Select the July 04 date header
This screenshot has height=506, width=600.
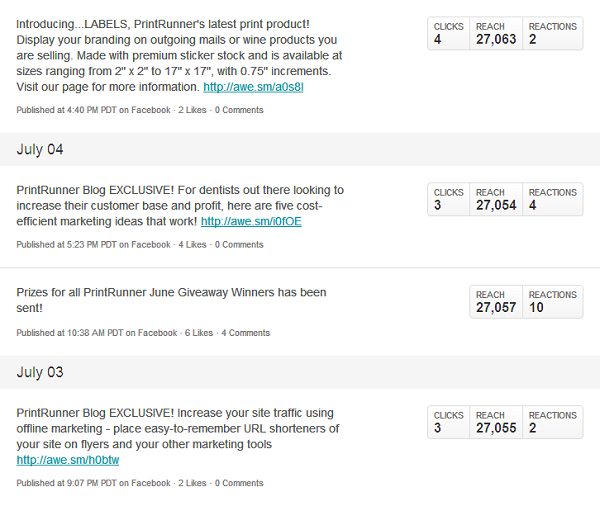300,149
